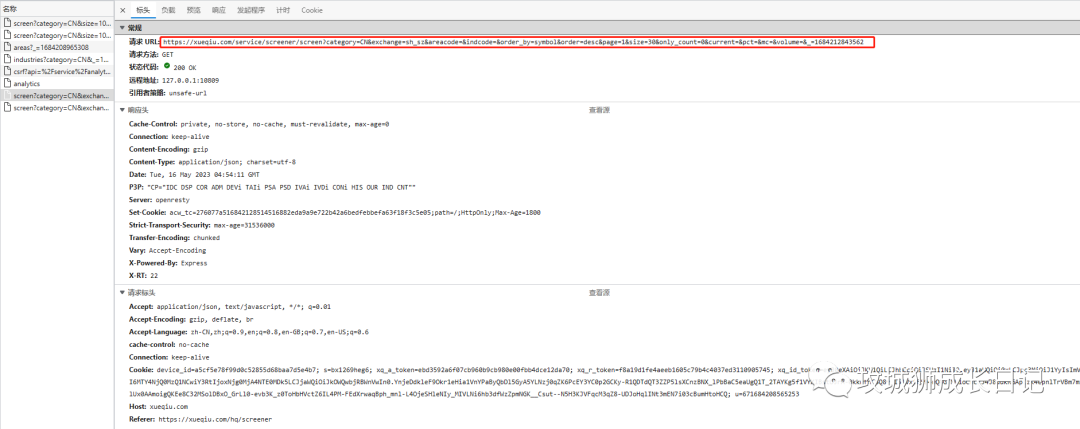Image resolution: width=1080 pixels, height=429 pixels.
Task: Close the request details panel
Action: pos(122,10)
